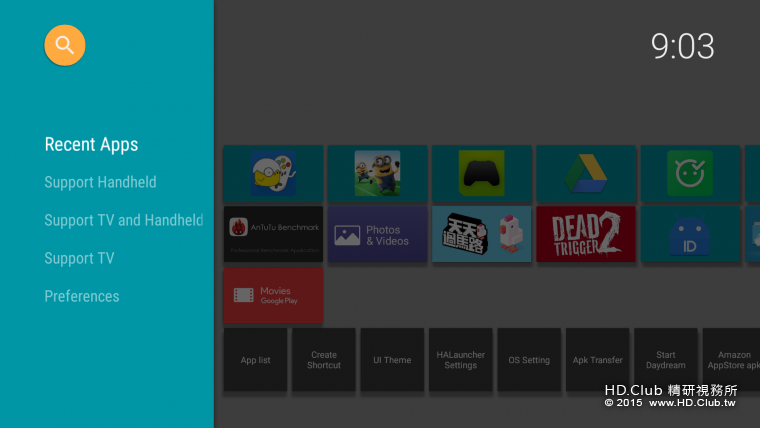760x428 pixels.
Task: Open Support TV category
Action: coord(79,258)
